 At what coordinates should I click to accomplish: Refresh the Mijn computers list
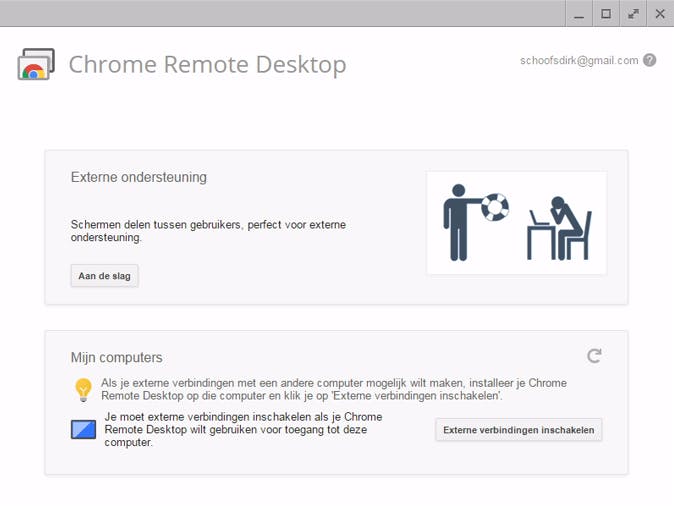click(x=594, y=356)
